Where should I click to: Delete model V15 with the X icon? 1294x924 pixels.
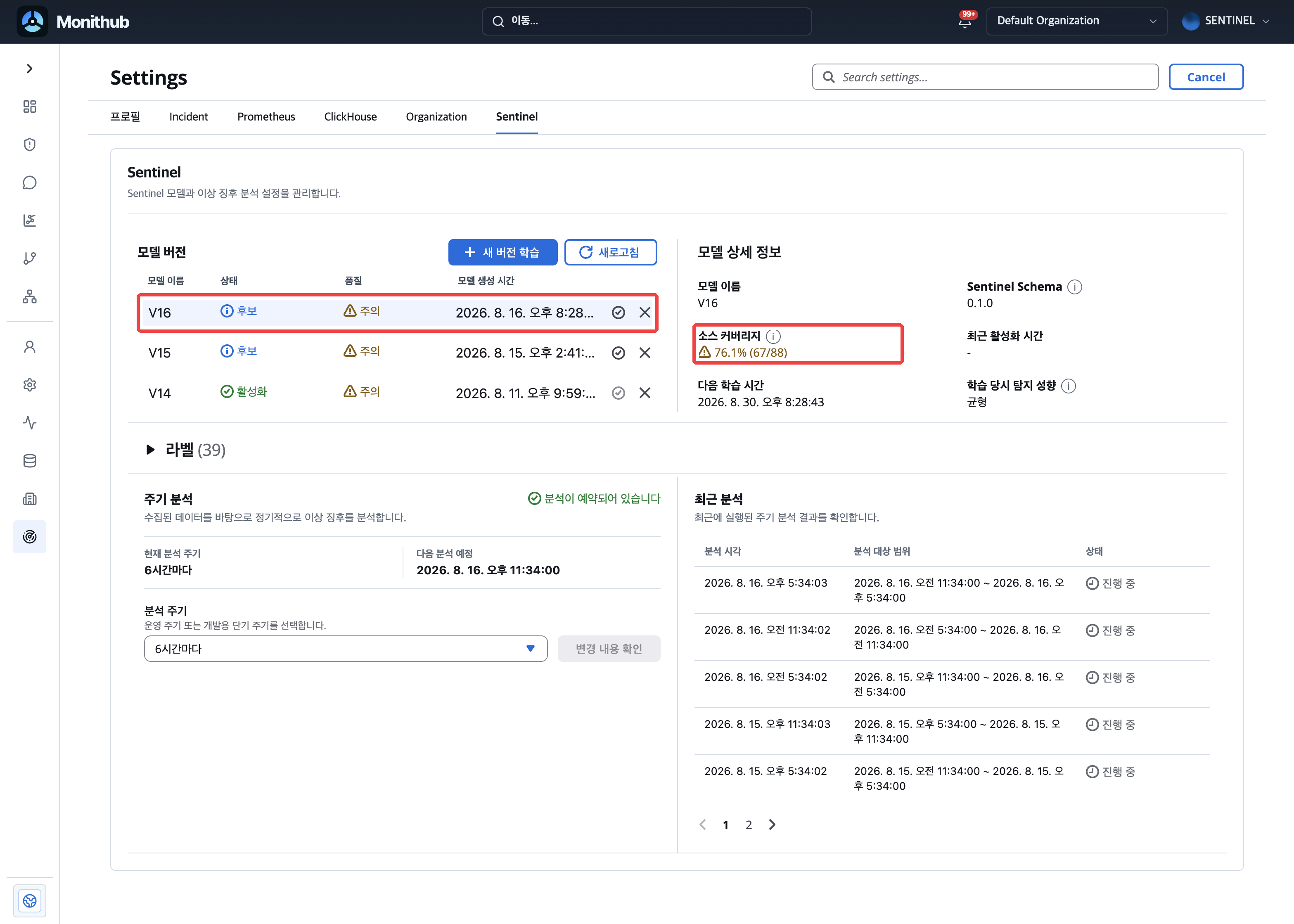[x=645, y=353]
